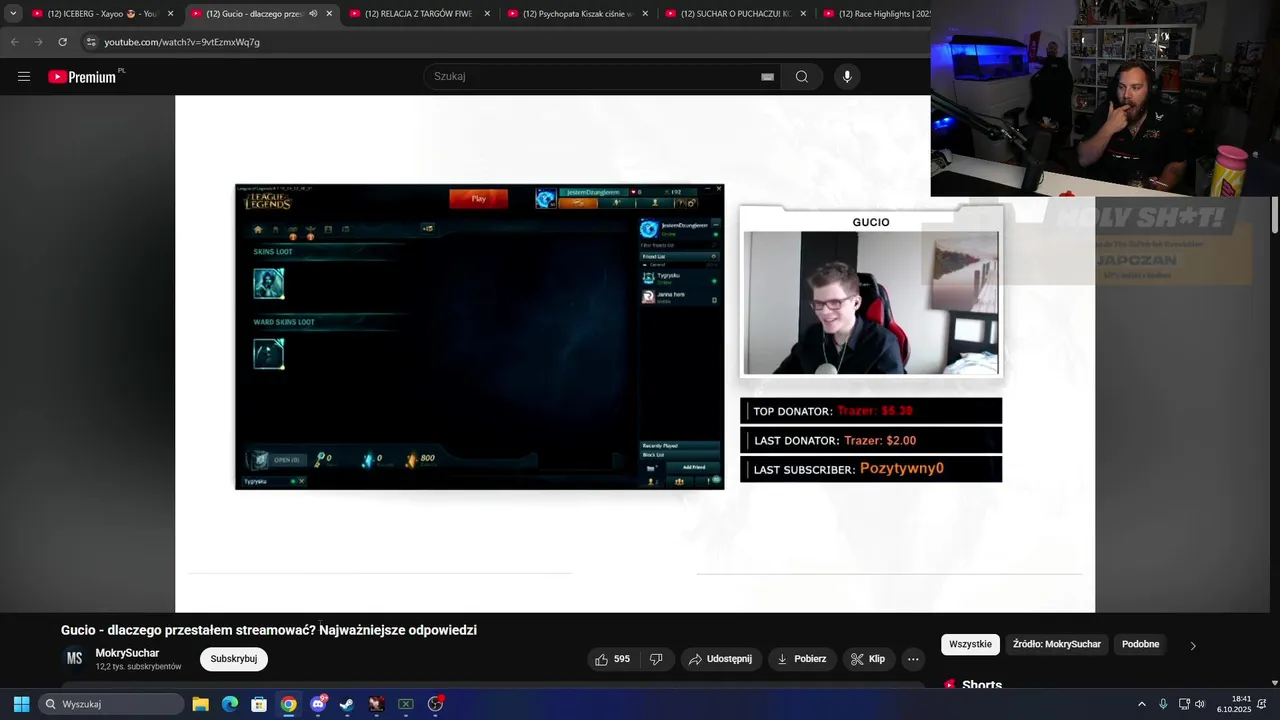Viewport: 1280px width, 720px height.
Task: Select the Wszystkie filter chip
Action: tap(970, 644)
